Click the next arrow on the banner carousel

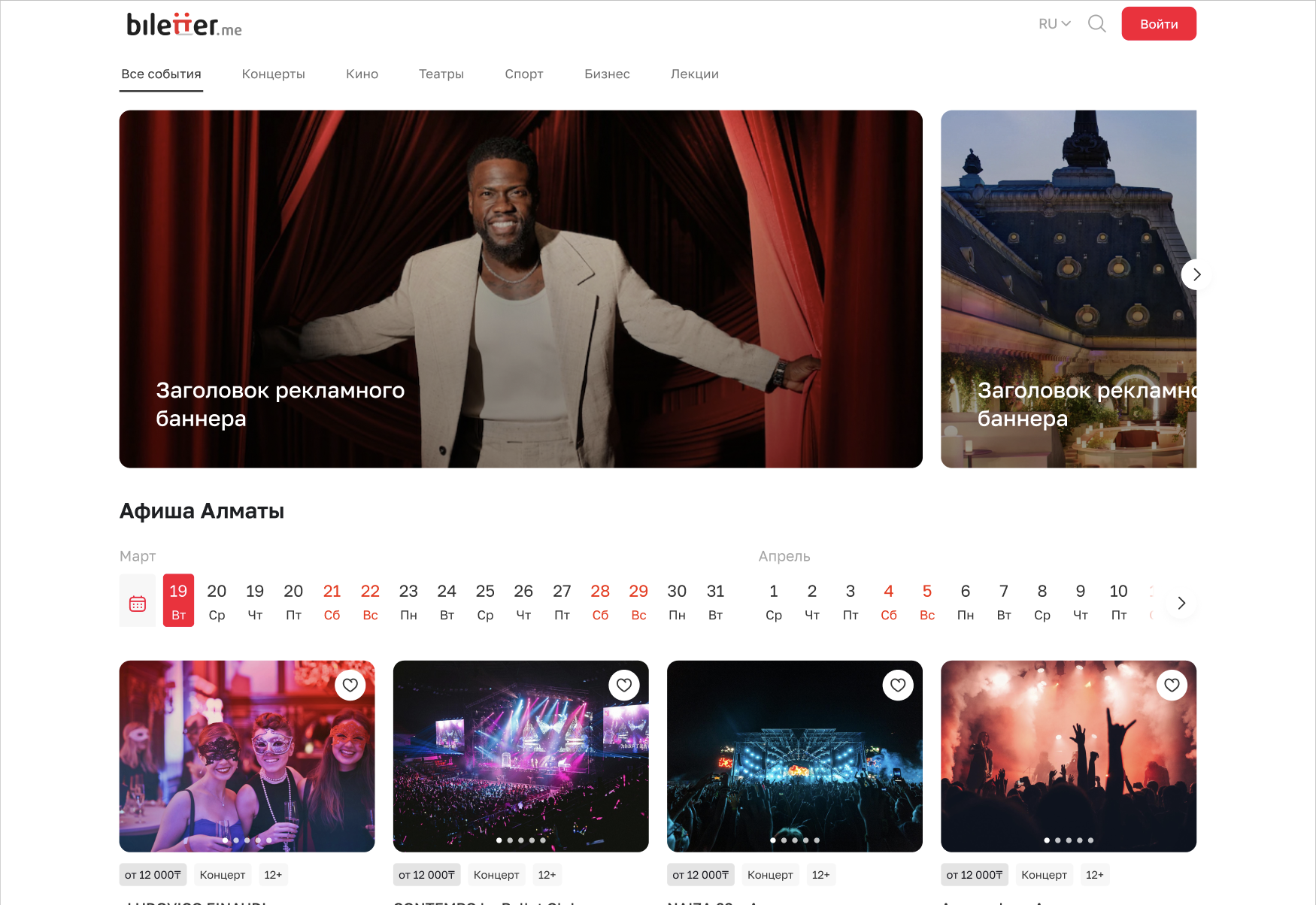tap(1196, 274)
